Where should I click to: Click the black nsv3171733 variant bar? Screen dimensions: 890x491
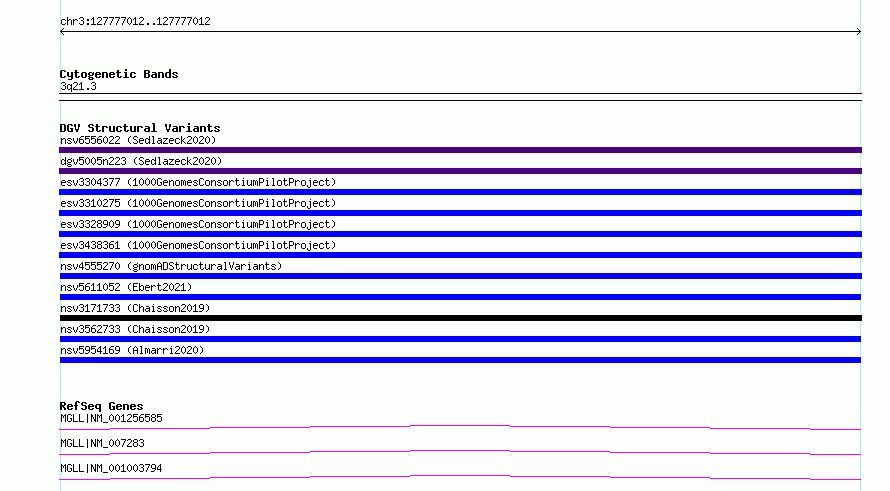(460, 318)
